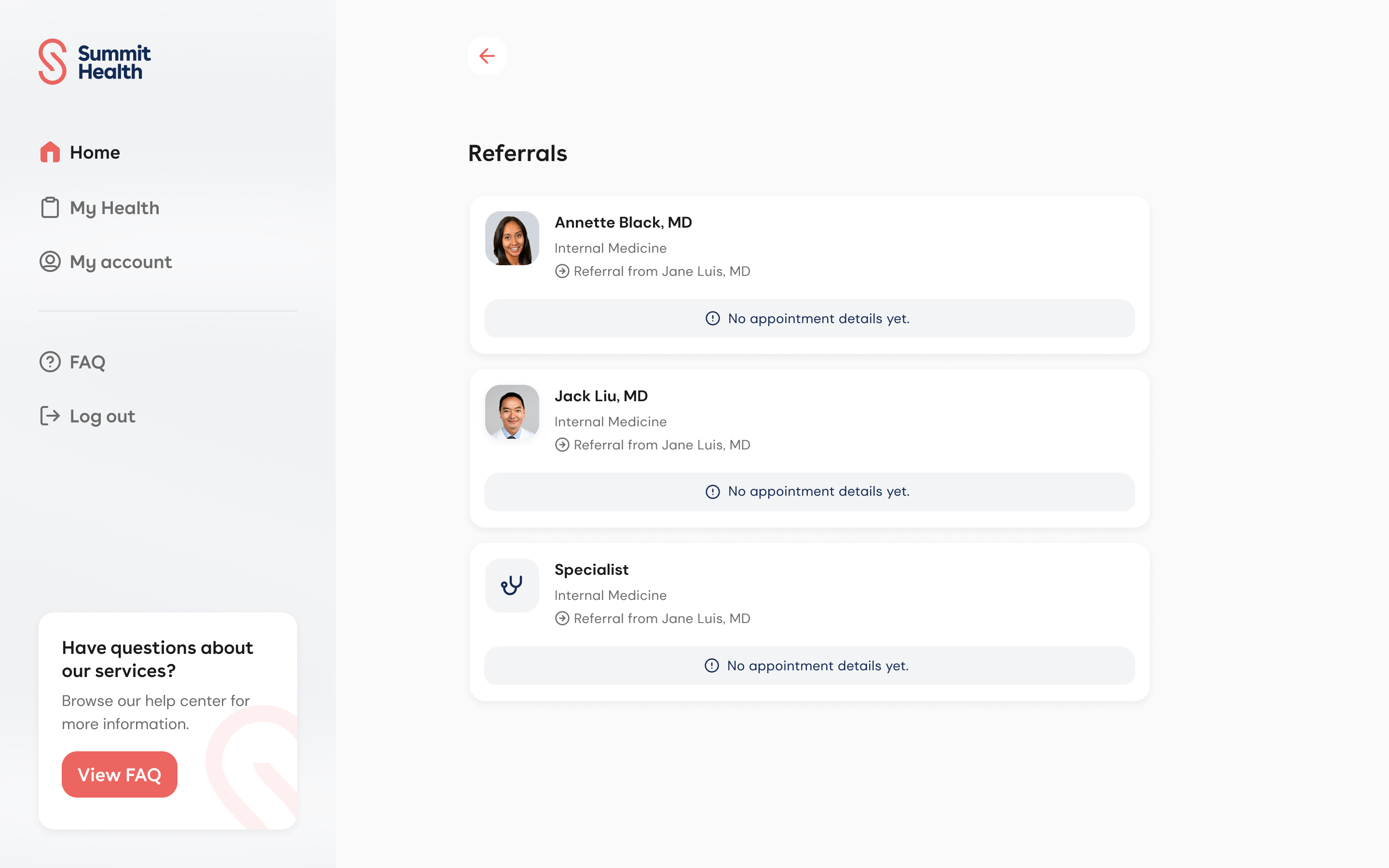Click Jack Liu's no appointment notice
The image size is (1389, 868).
[x=809, y=492]
